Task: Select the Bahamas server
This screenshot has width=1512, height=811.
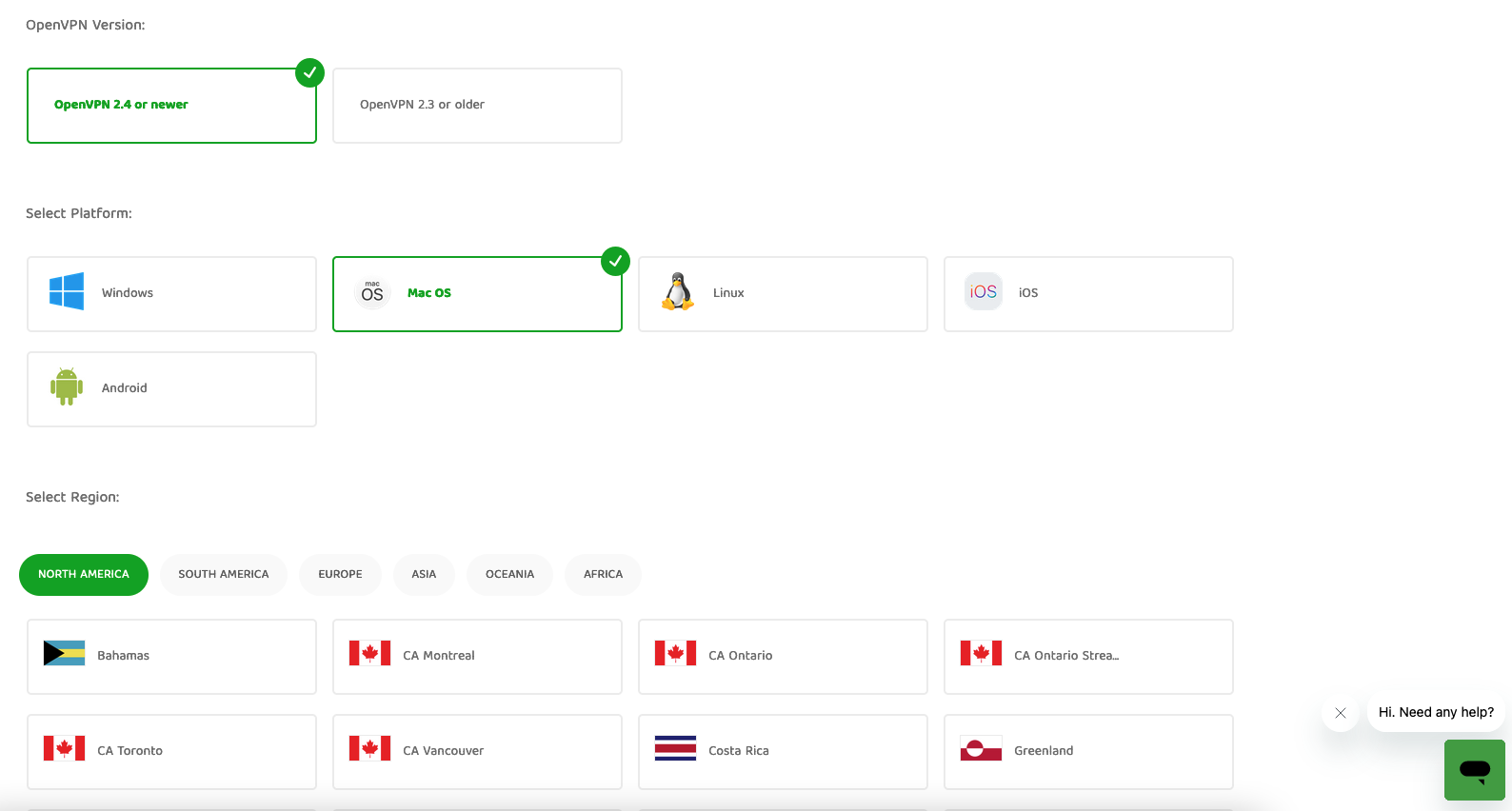Action: pyautogui.click(x=171, y=657)
